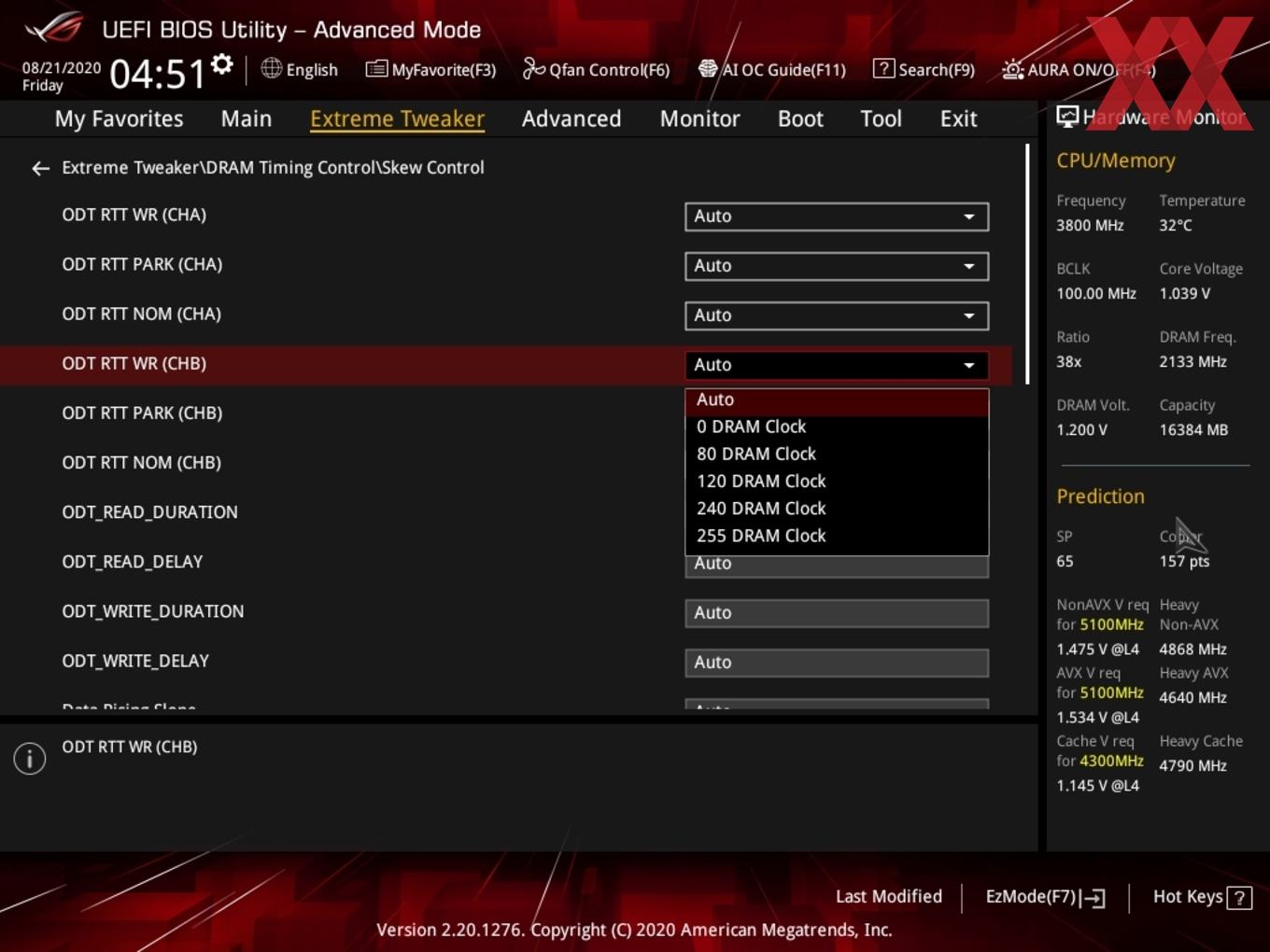1270x952 pixels.
Task: Select the ODT RTT NOM (CHB) row
Action: pyautogui.click(x=142, y=463)
